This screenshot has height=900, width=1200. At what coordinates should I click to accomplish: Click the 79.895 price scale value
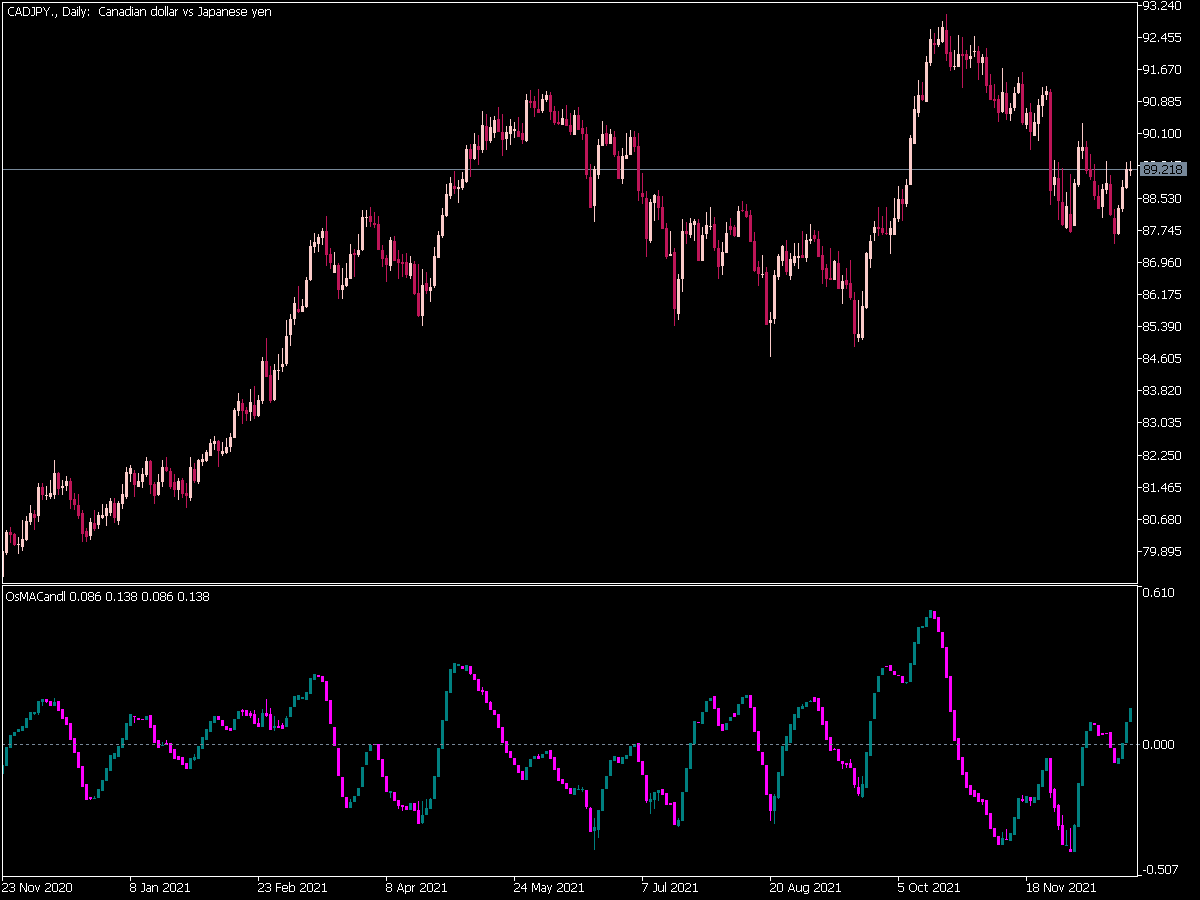[x=1161, y=552]
